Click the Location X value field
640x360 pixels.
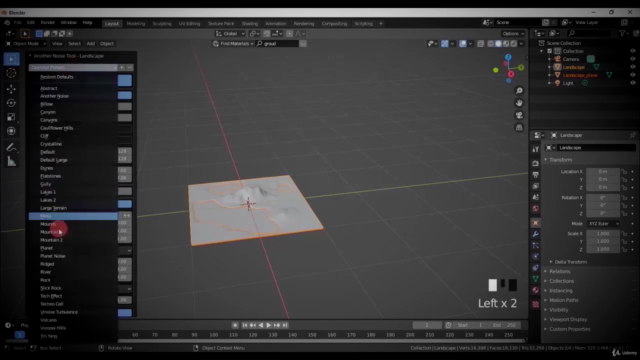pyautogui.click(x=603, y=171)
